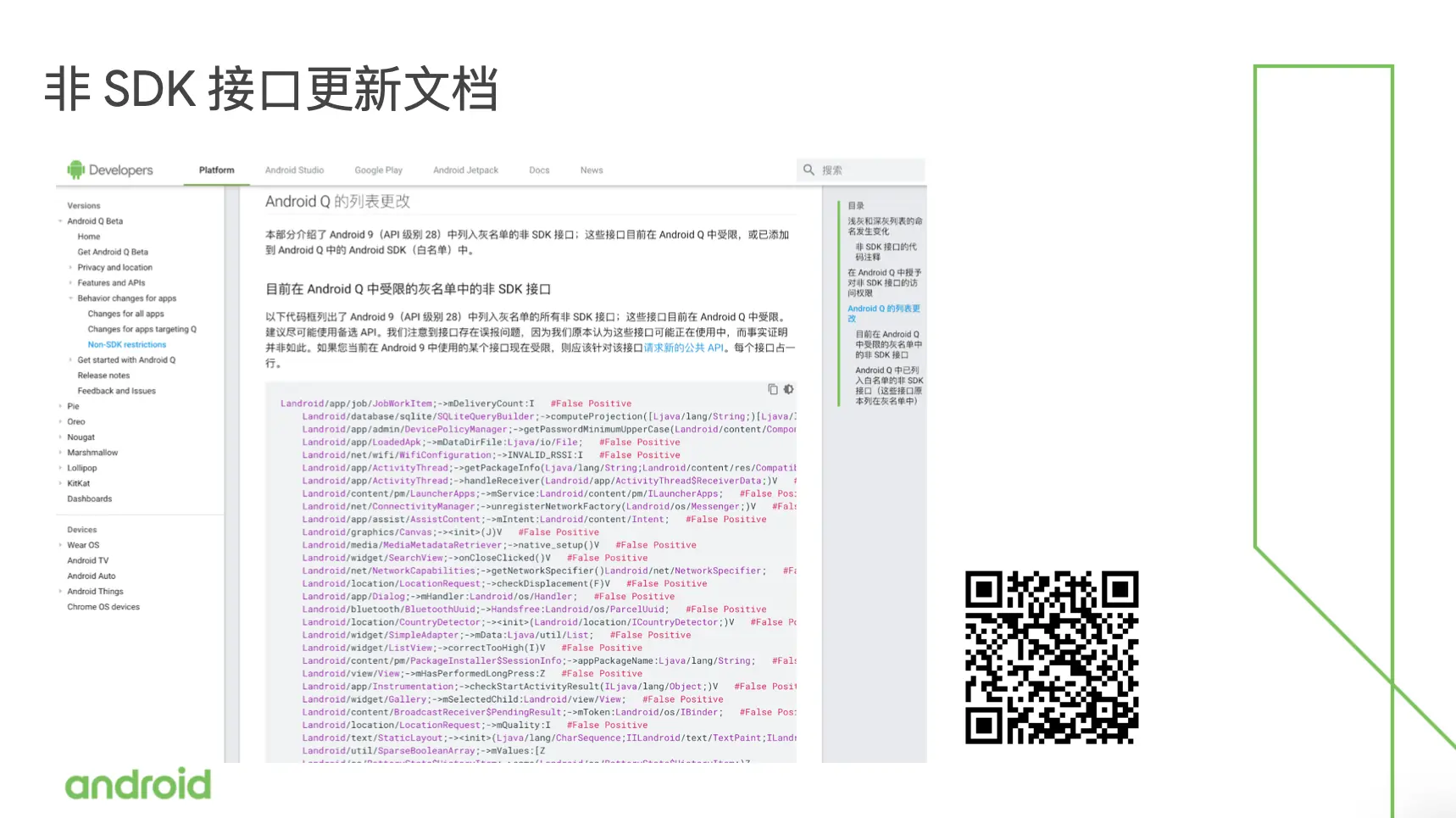This screenshot has height=818, width=1456.
Task: Collapse Behavior changes for apps arrow
Action: [70, 298]
